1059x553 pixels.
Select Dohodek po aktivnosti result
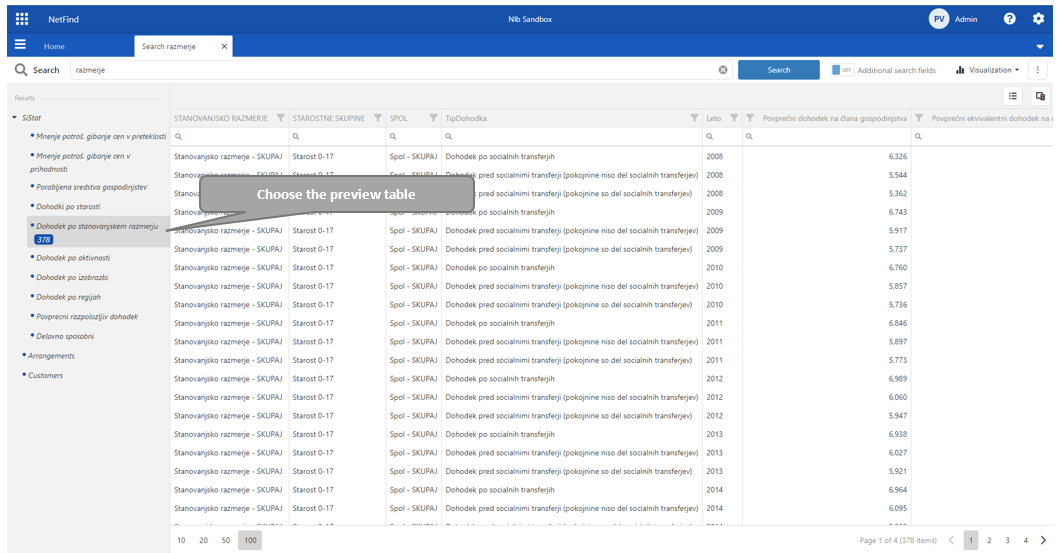click(x=73, y=258)
